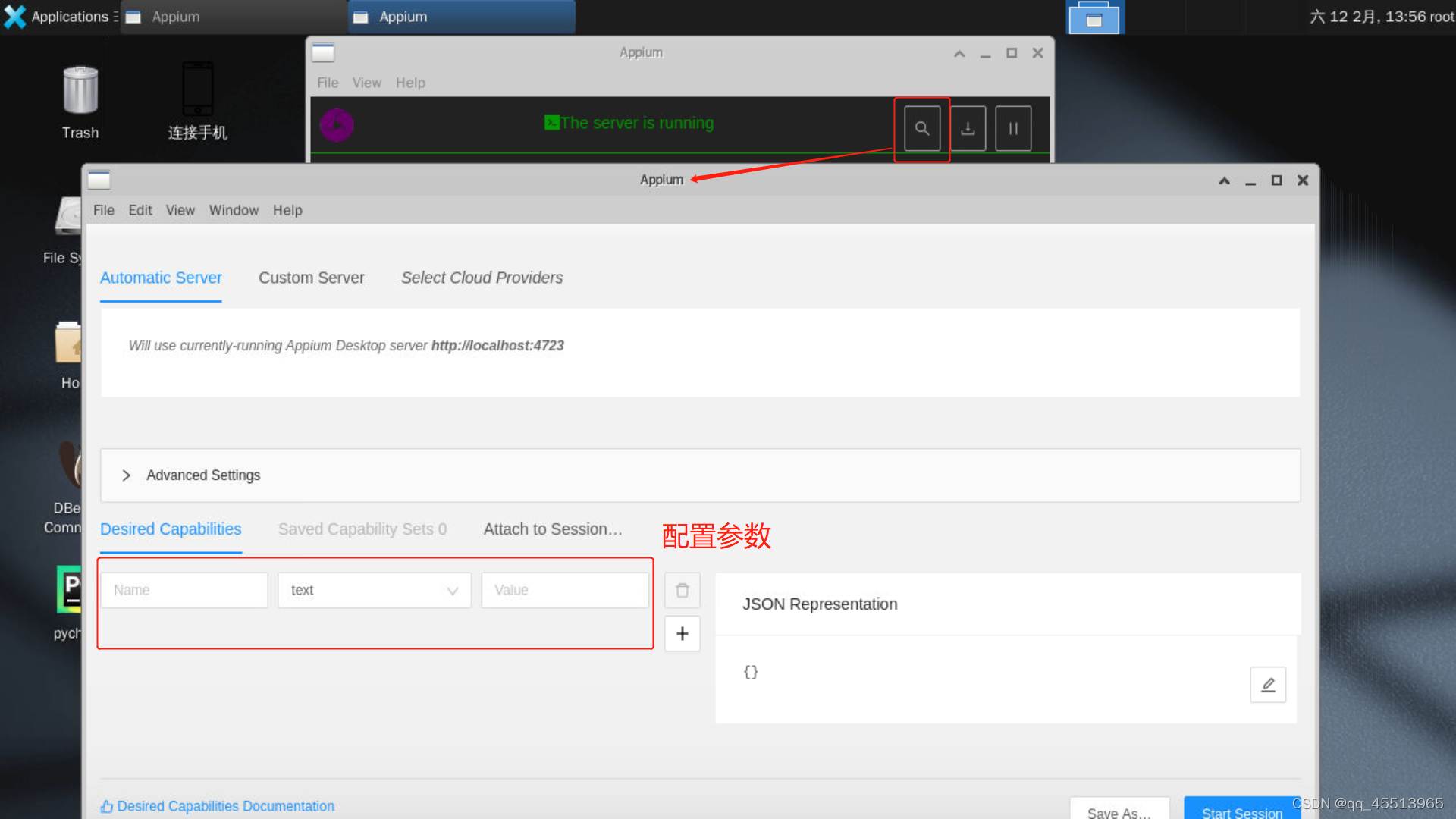
Task: Click the pause server icon
Action: [x=1012, y=128]
